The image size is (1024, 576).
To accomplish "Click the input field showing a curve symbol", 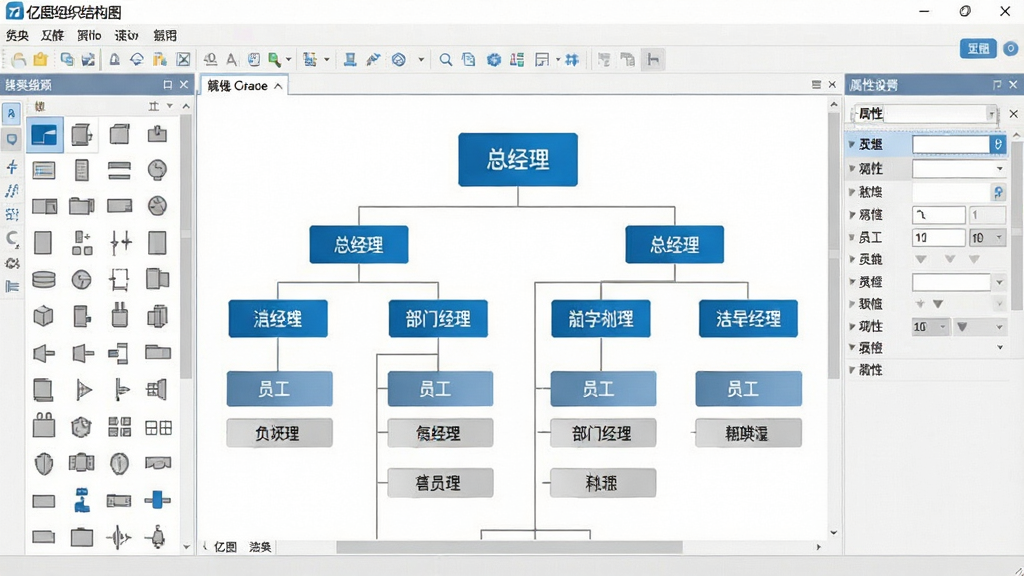I will pos(938,214).
